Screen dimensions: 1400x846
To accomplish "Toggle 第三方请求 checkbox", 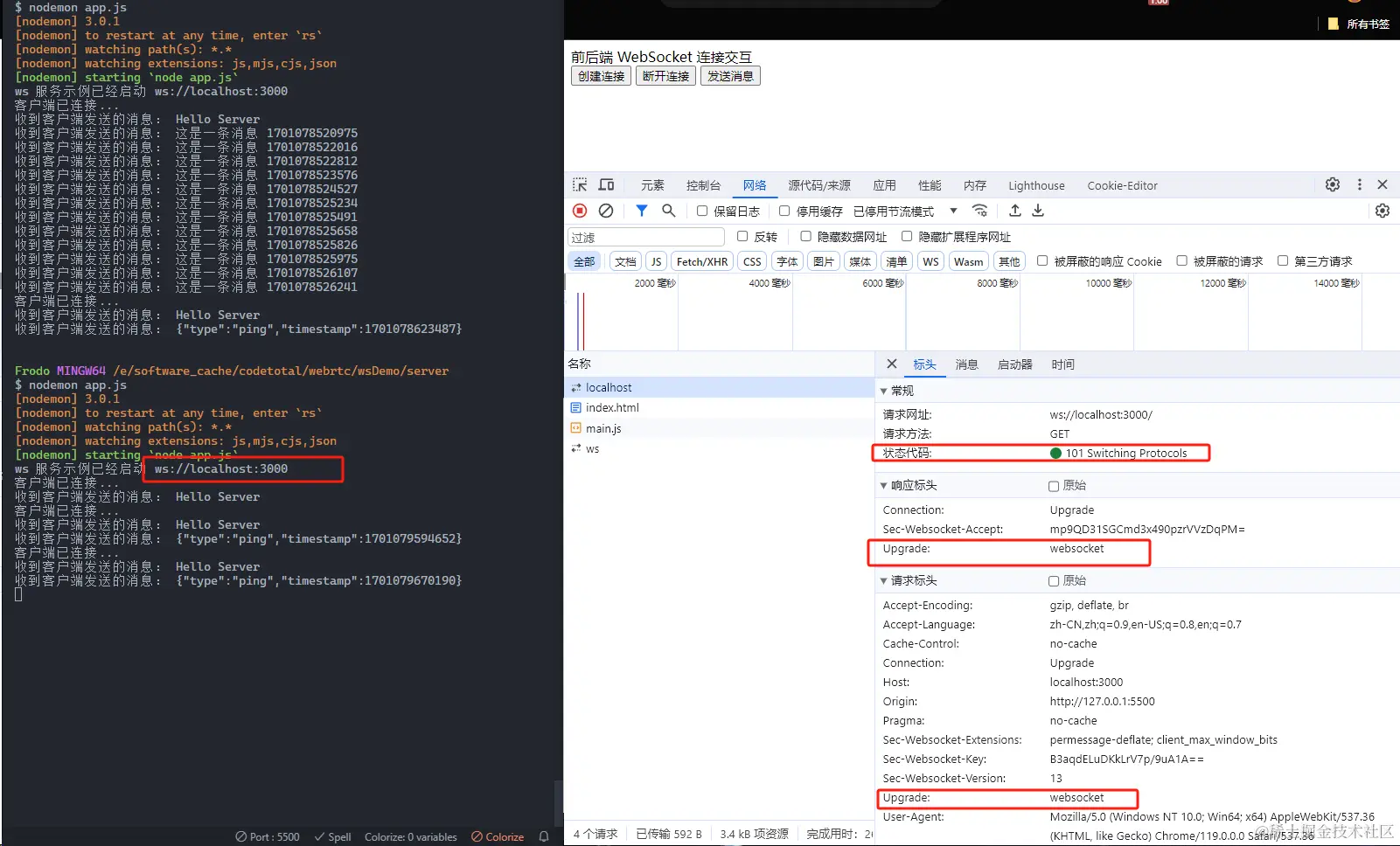I will [1283, 260].
